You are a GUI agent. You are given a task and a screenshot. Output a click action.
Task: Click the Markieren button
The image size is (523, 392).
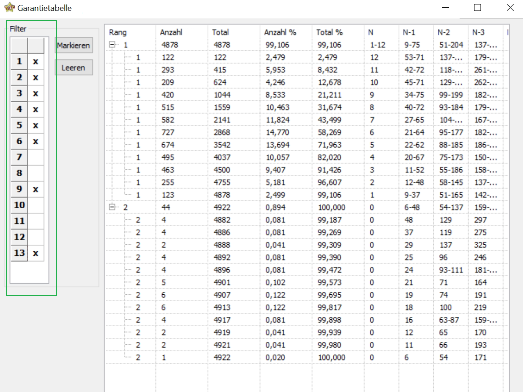tap(74, 45)
